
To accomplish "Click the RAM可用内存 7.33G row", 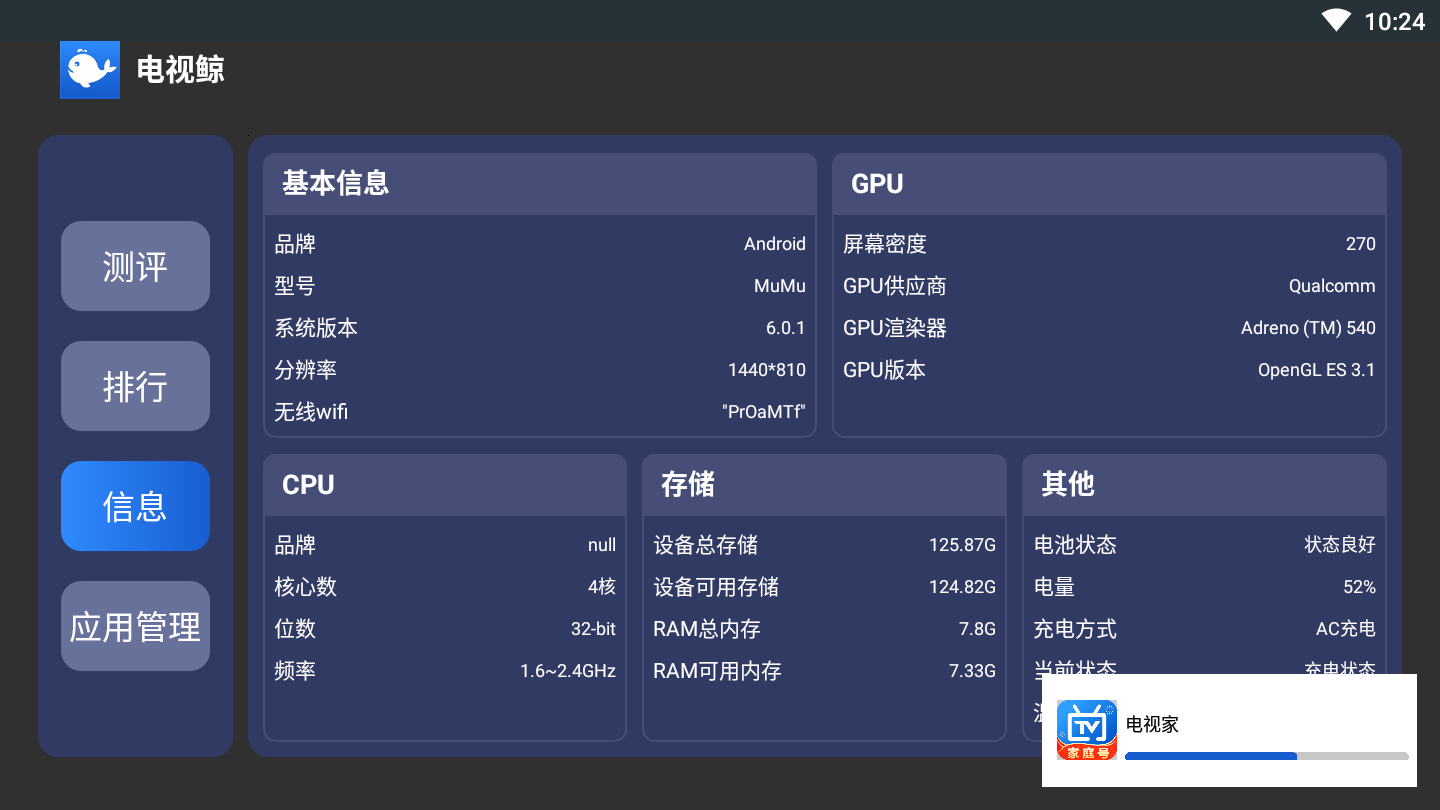I will point(824,671).
